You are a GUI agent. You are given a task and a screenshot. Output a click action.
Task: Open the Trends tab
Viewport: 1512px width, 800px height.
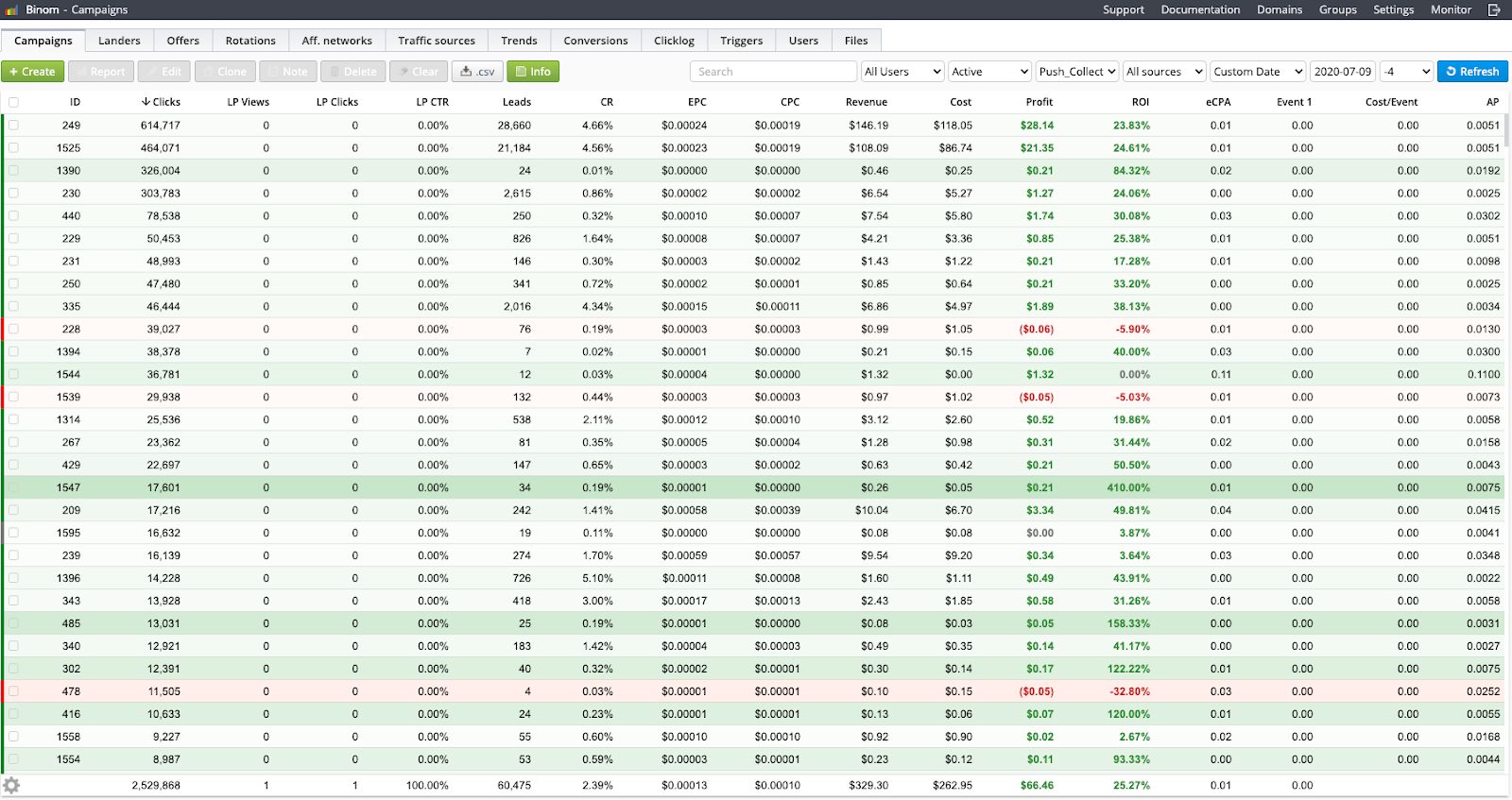[x=519, y=41]
